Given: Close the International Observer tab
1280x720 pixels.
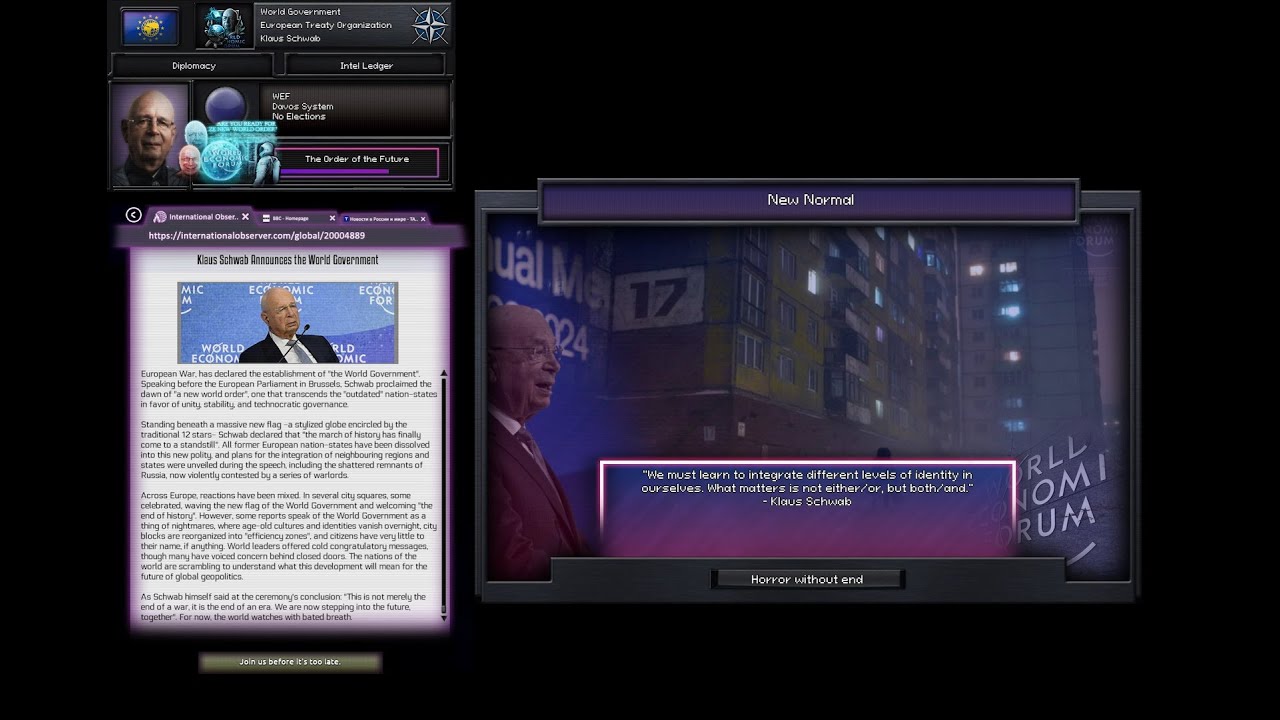Looking at the screenshot, I should coord(245,217).
